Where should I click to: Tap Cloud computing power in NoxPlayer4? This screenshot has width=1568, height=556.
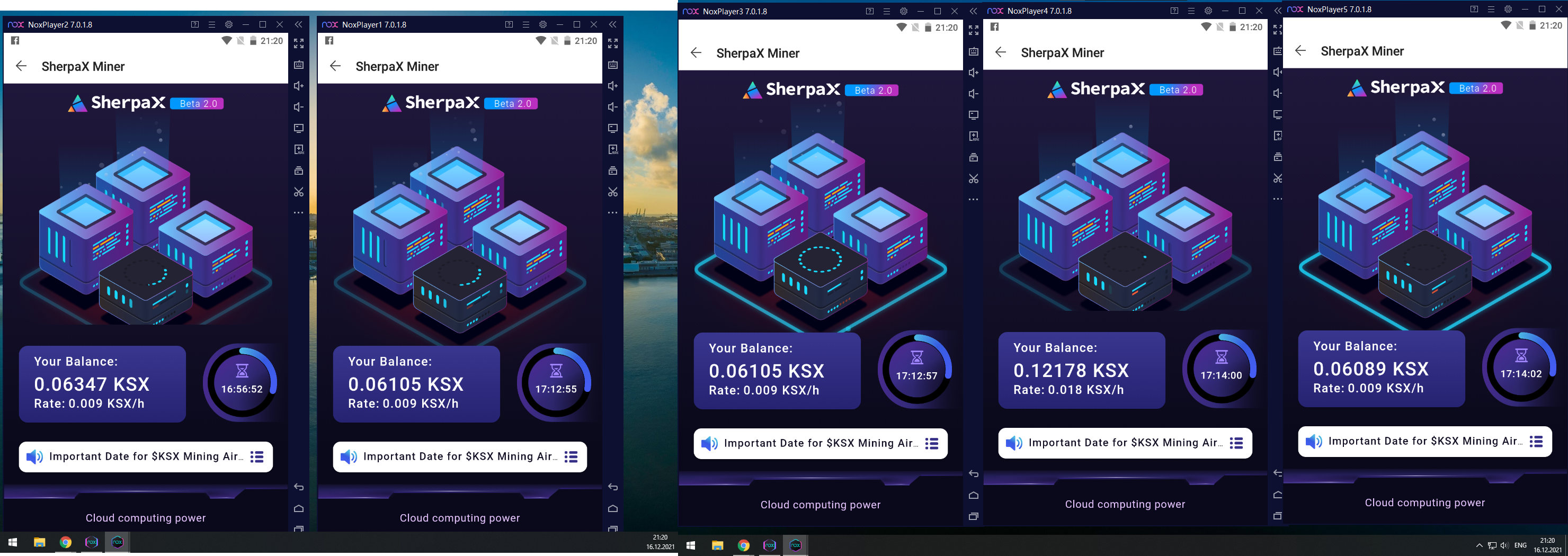click(1125, 504)
